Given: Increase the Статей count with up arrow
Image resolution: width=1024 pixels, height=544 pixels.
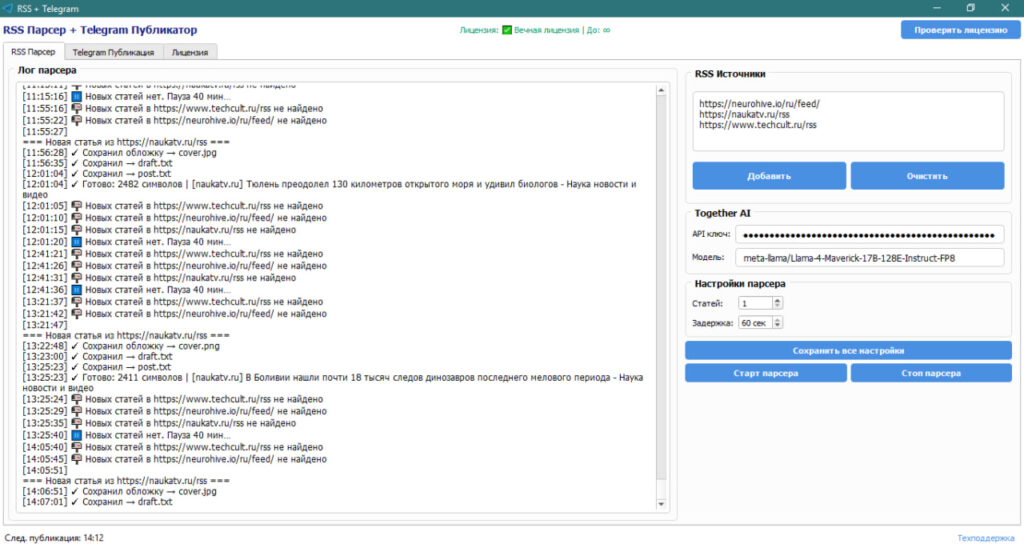Looking at the screenshot, I should (778, 300).
